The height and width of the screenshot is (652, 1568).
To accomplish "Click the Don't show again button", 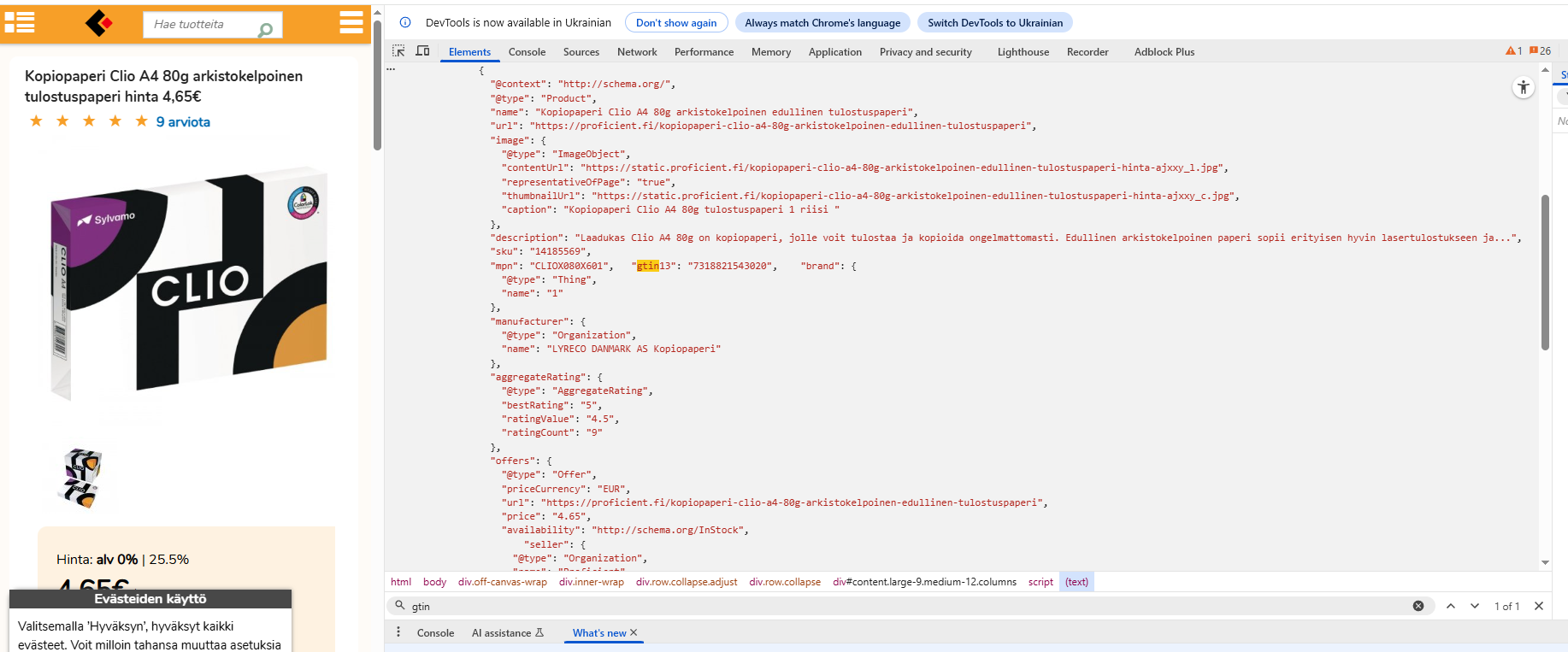I will tap(676, 23).
